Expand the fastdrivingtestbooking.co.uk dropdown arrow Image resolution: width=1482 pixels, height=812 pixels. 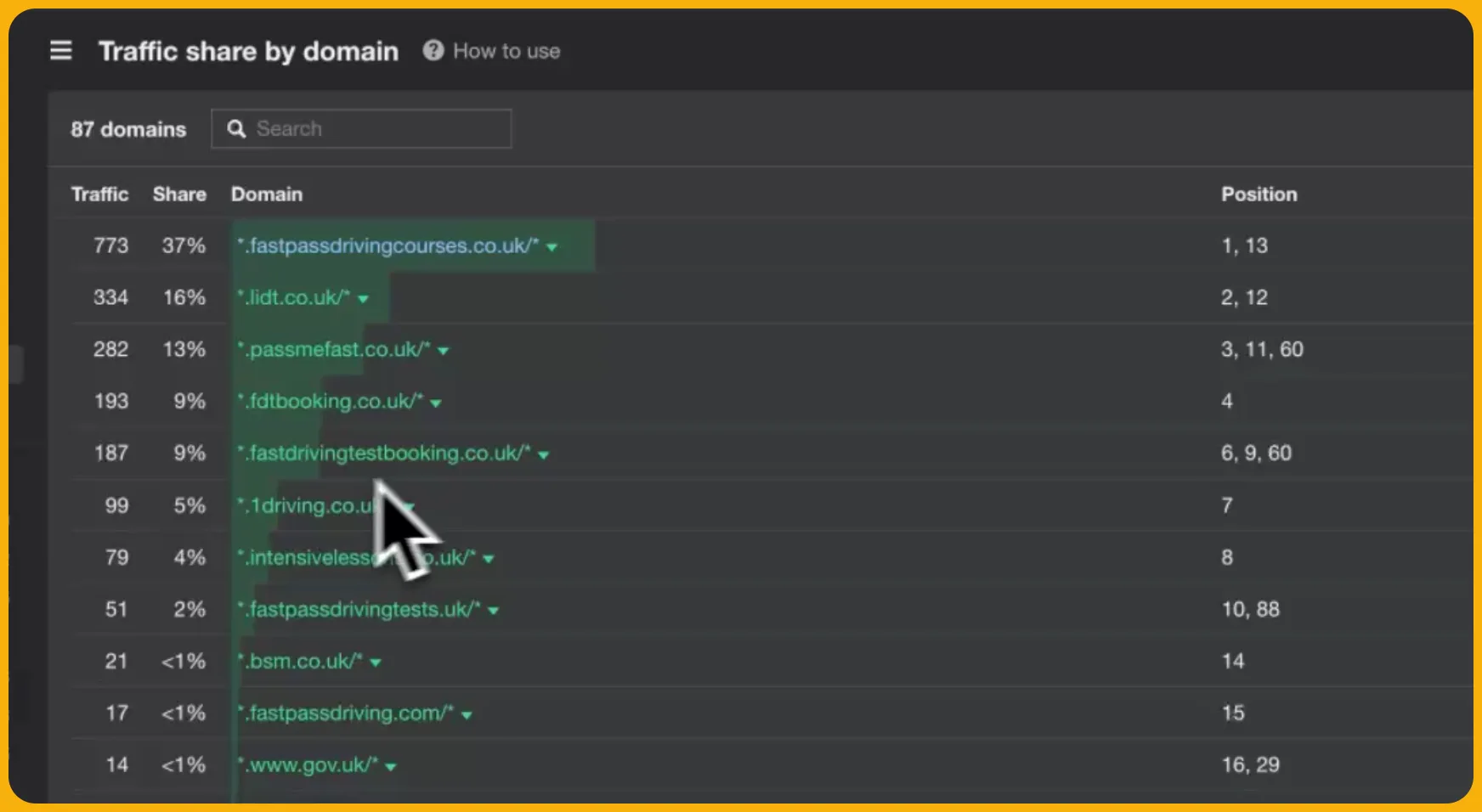(543, 454)
